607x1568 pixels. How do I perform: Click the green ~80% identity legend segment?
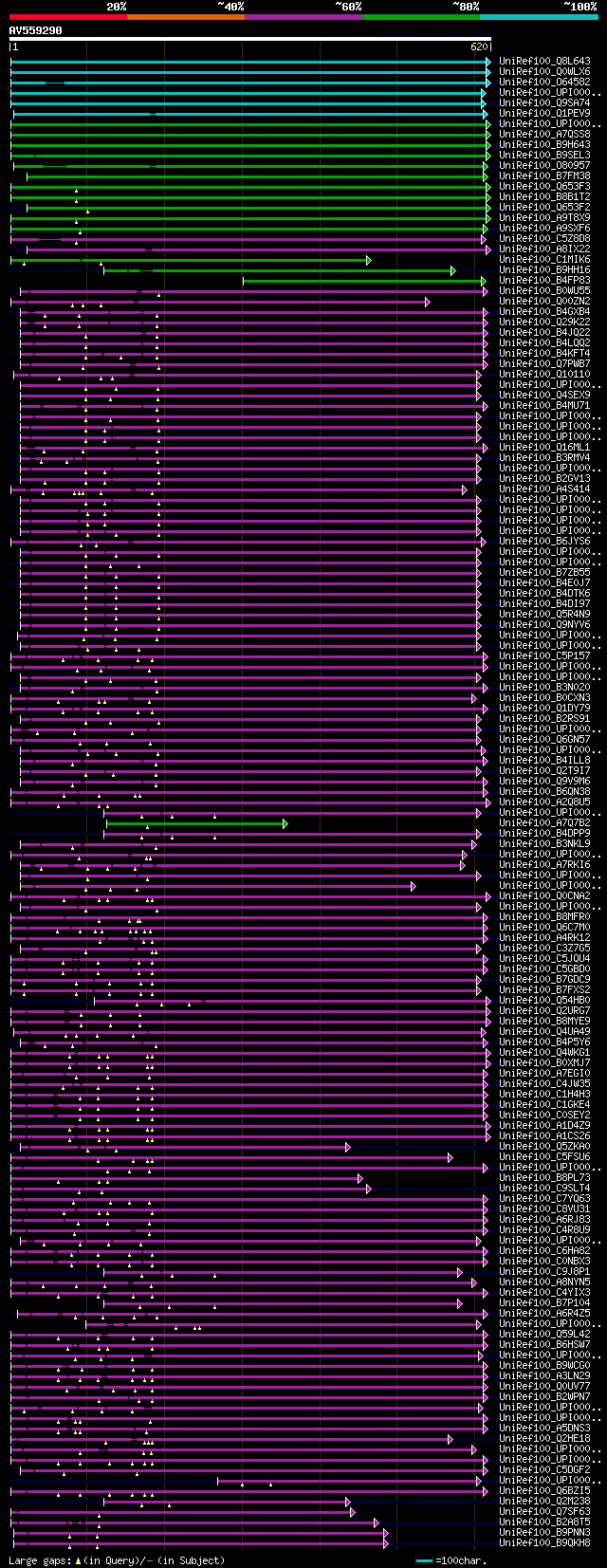[421, 16]
